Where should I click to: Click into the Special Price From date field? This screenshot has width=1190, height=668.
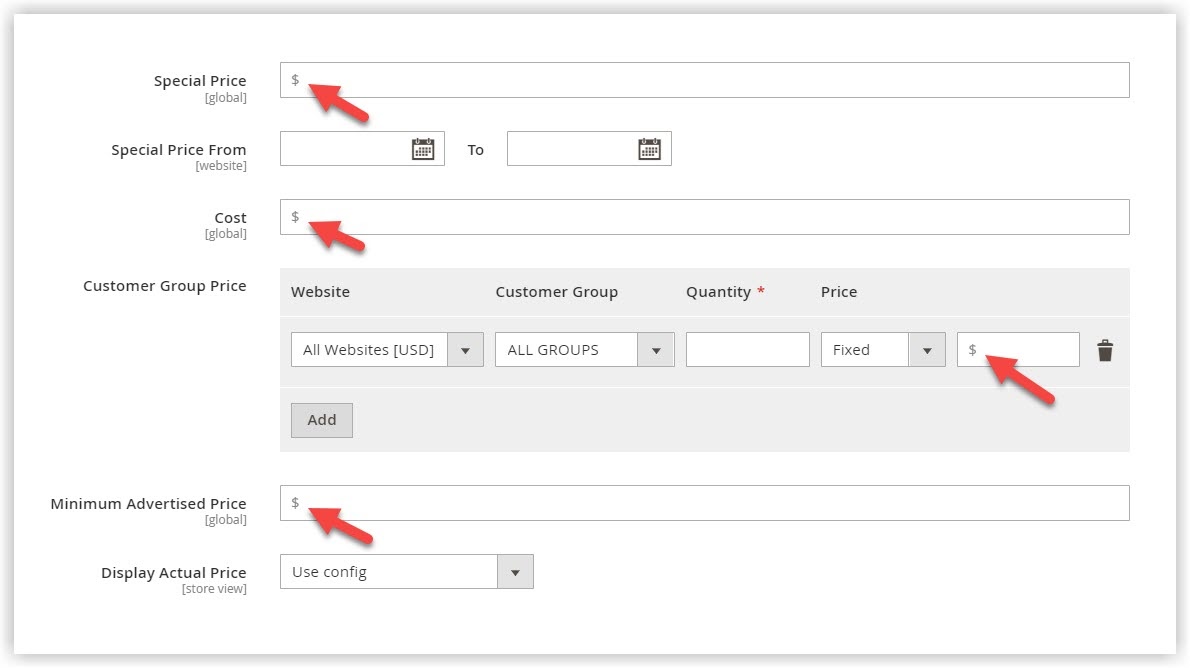pyautogui.click(x=345, y=149)
